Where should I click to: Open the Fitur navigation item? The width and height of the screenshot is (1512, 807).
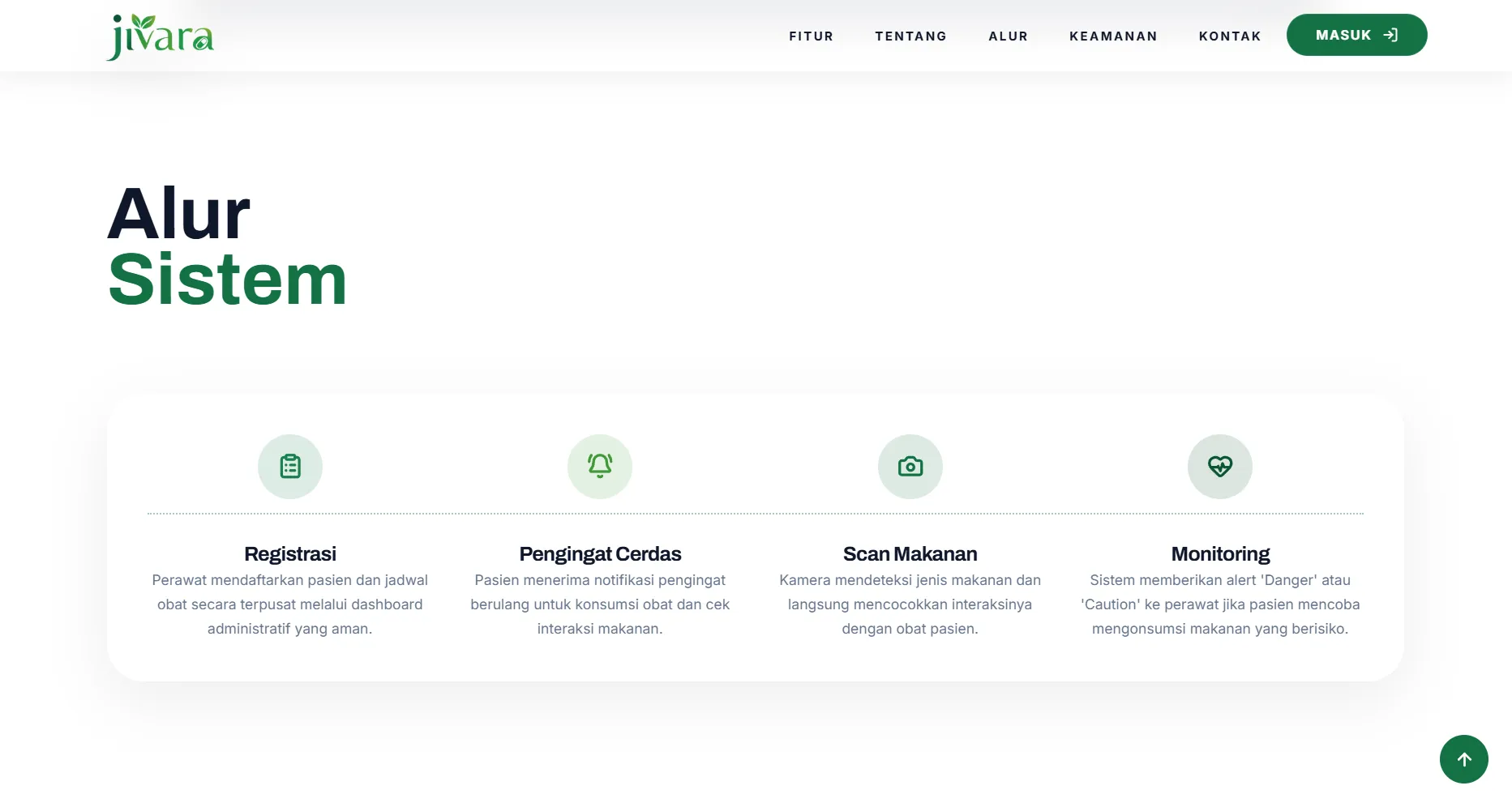812,36
